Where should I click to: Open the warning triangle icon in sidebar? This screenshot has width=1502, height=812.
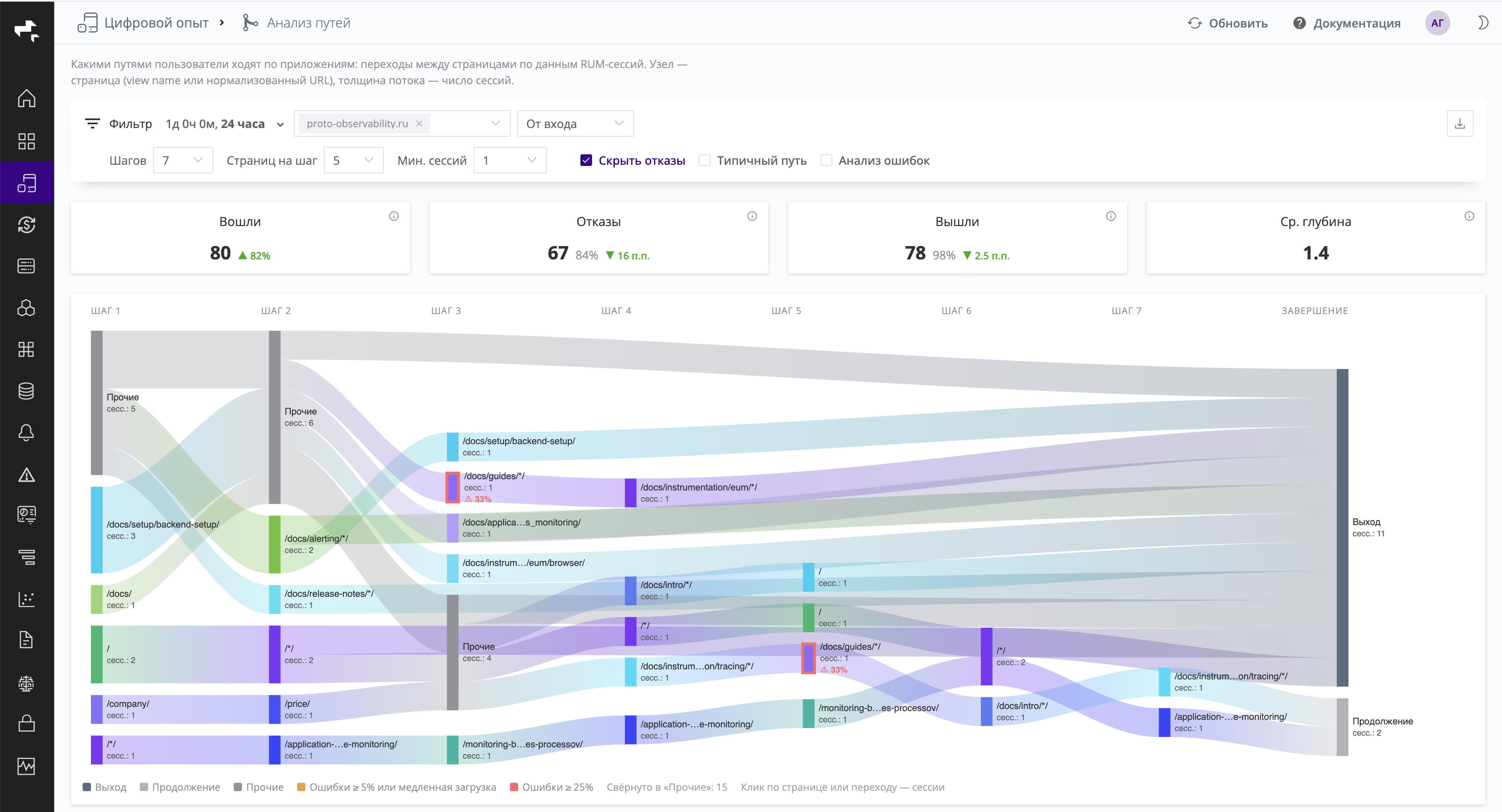click(26, 475)
